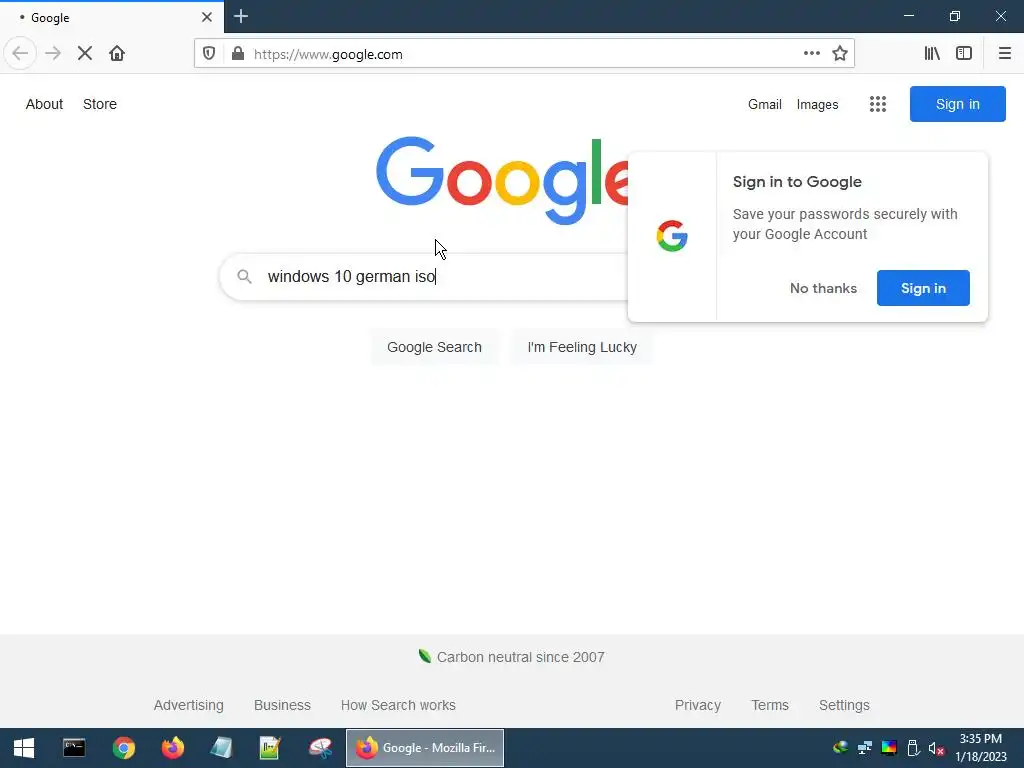The height and width of the screenshot is (768, 1024).
Task: Launch Firefox pinned taskbar icon
Action: pos(172,748)
